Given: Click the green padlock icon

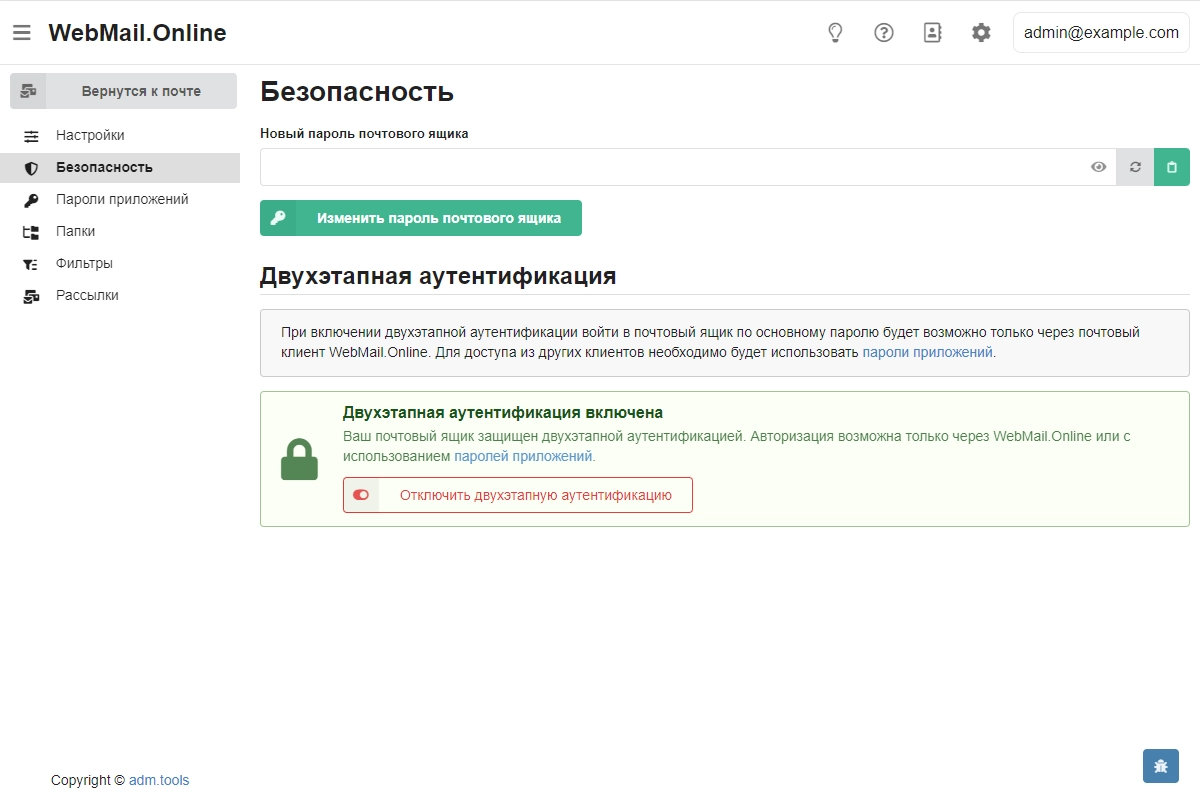Looking at the screenshot, I should [x=299, y=459].
